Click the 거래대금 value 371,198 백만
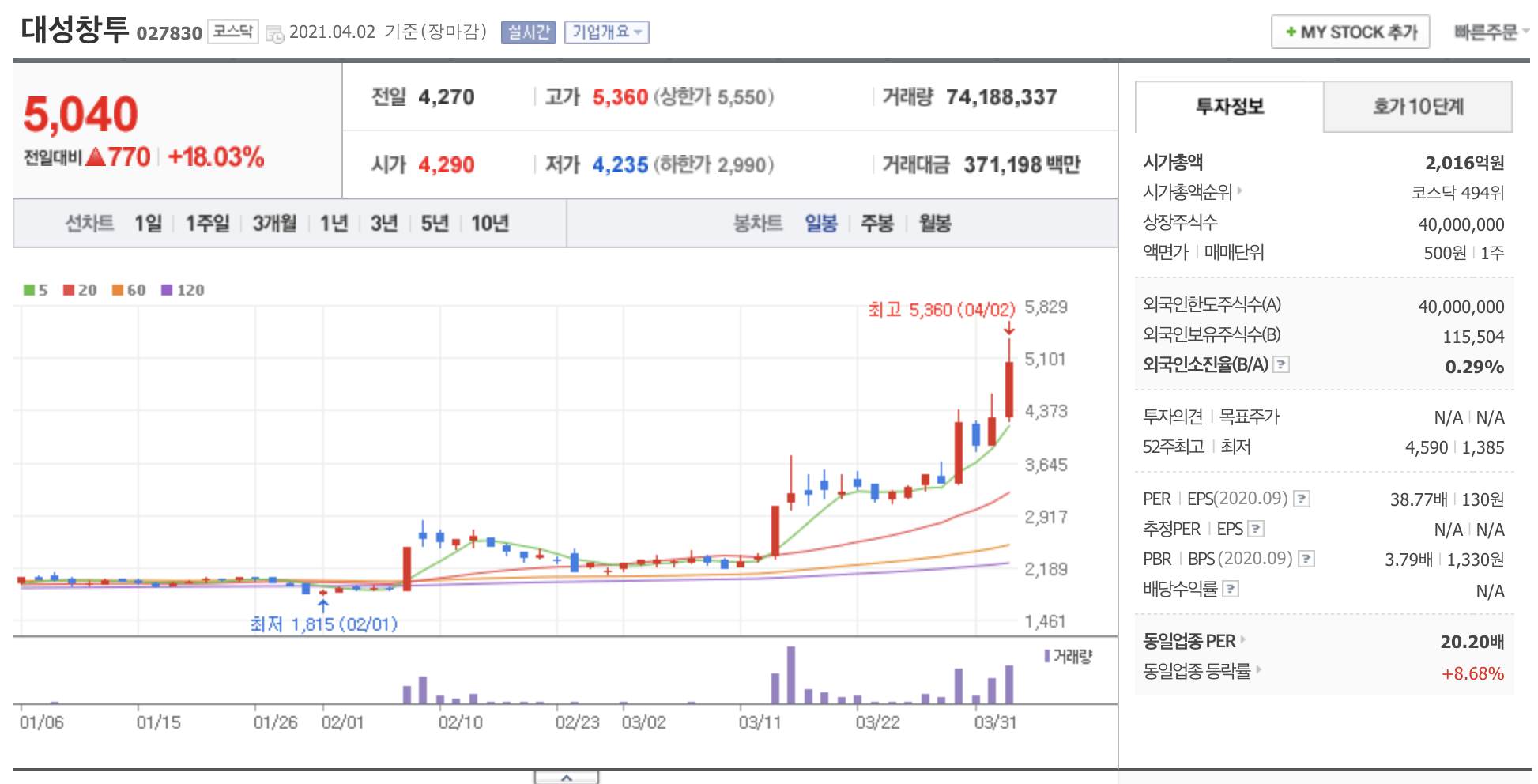 tap(1022, 164)
